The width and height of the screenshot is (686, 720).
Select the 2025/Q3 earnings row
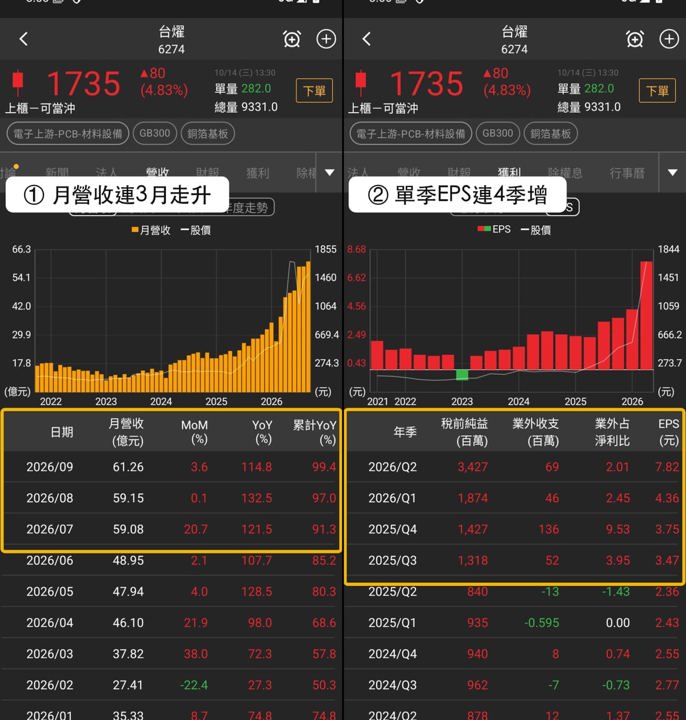coord(514,560)
